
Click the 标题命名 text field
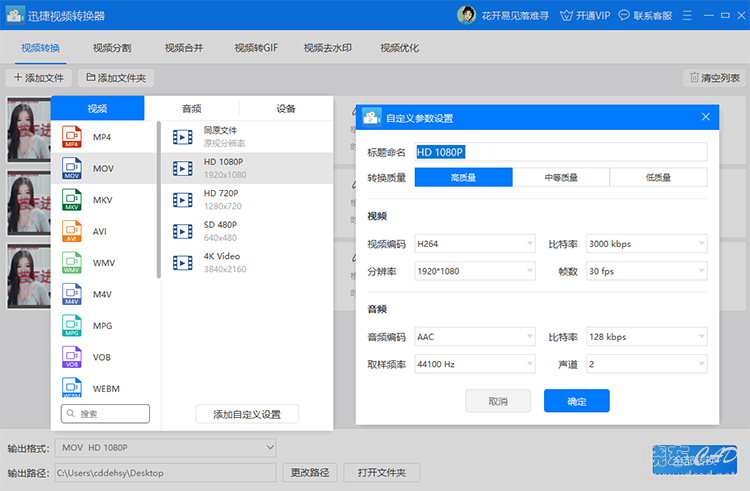(561, 152)
